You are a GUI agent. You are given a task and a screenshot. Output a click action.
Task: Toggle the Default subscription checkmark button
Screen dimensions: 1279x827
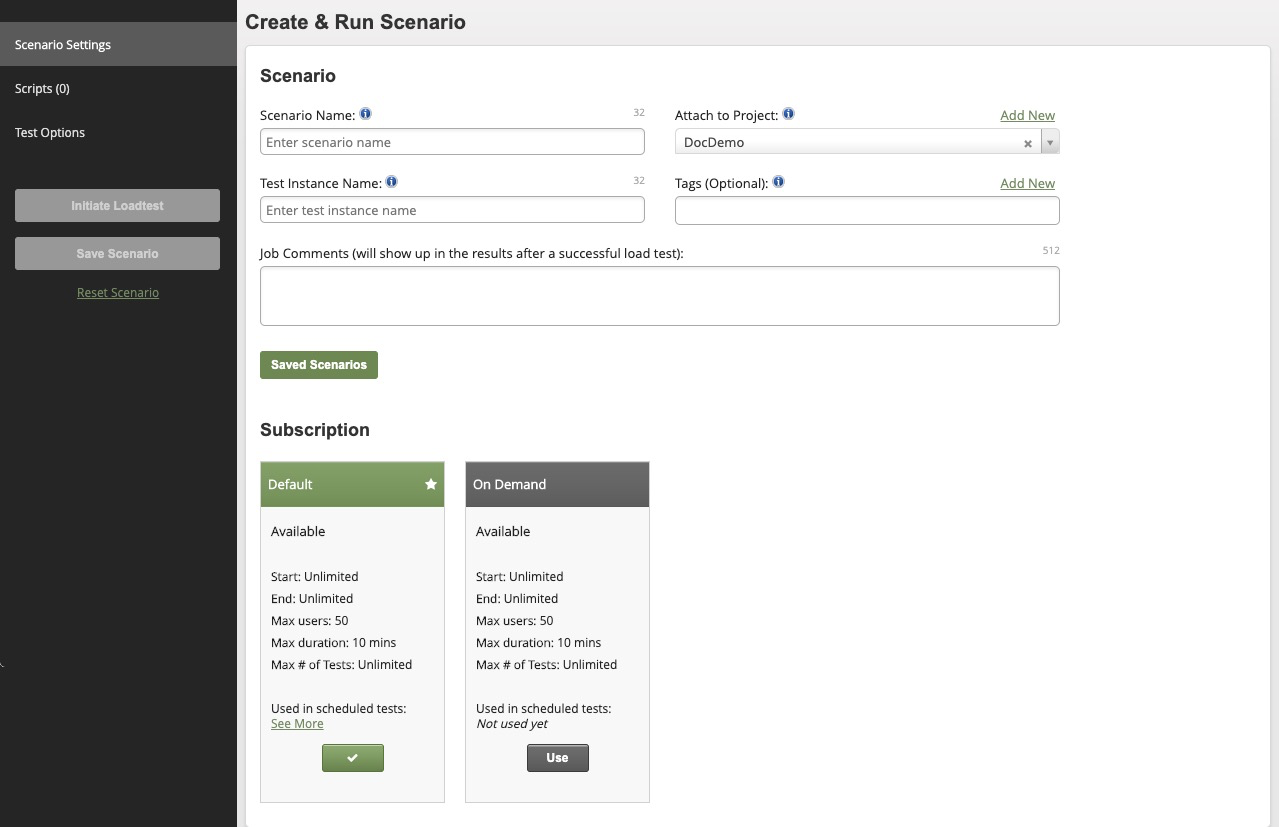[352, 758]
